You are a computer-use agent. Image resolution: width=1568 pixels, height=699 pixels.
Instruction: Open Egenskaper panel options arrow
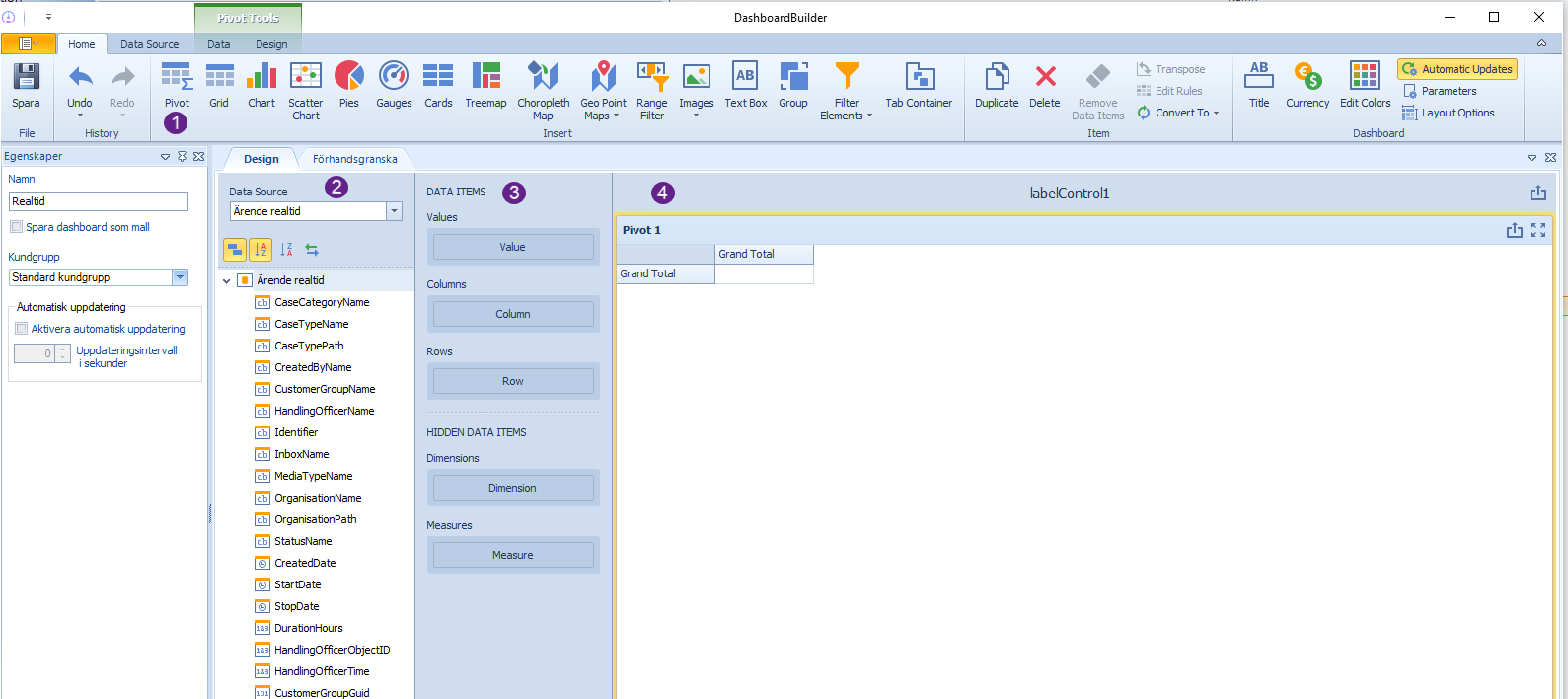click(x=165, y=156)
